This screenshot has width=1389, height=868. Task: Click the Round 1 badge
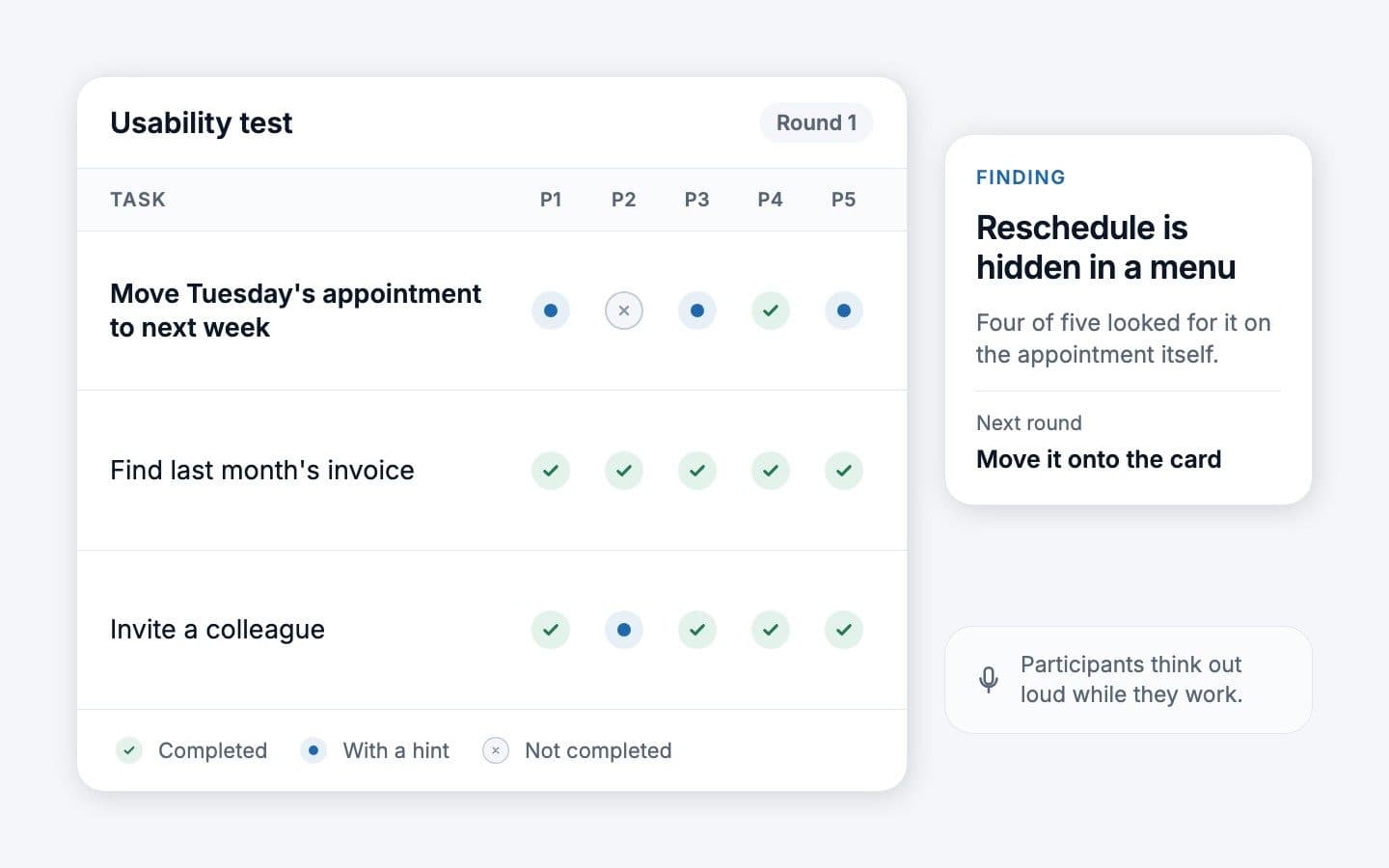816,122
